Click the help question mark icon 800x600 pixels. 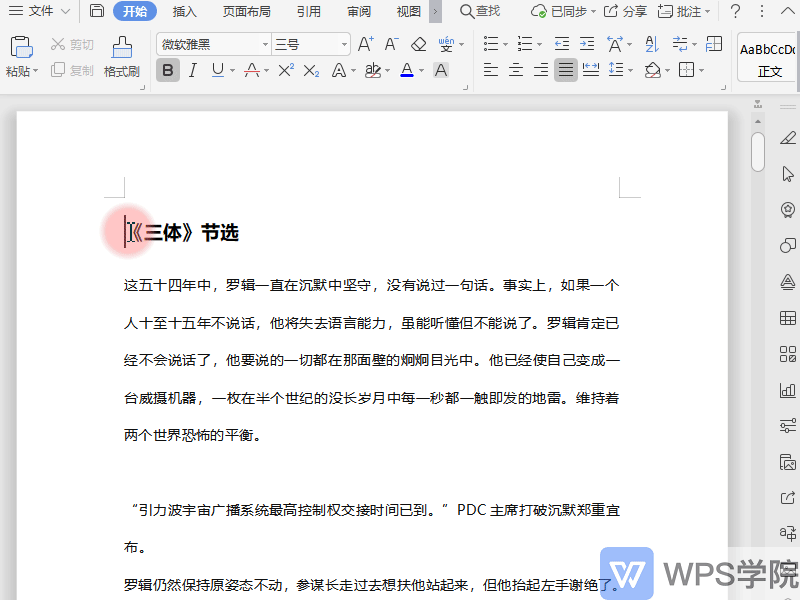pos(735,11)
